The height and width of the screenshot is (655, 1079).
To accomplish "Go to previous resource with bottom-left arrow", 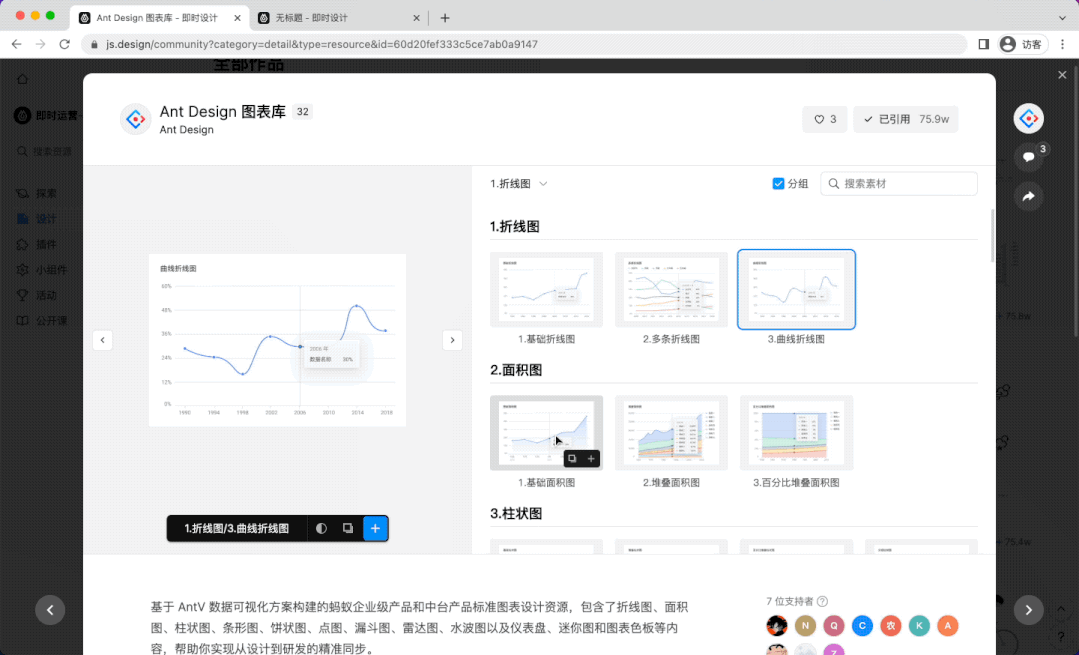I will (x=50, y=610).
